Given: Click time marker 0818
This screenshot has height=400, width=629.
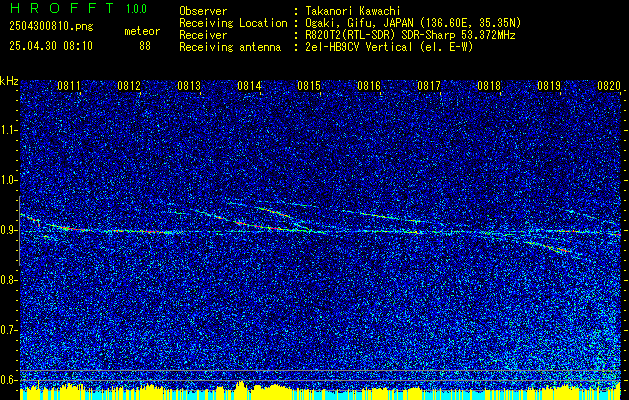Looking at the screenshot, I should 489,85.
